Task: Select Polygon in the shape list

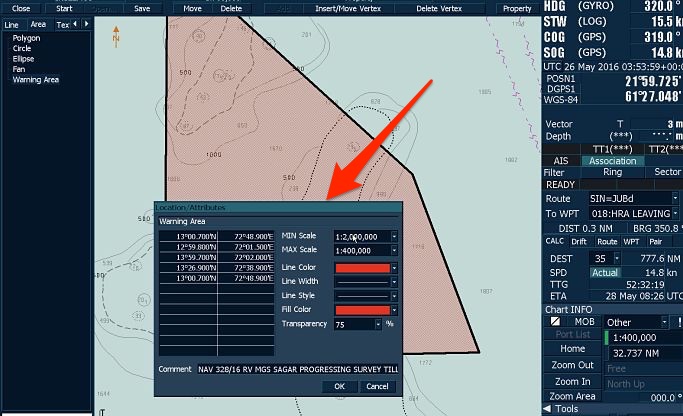Action: (27, 38)
